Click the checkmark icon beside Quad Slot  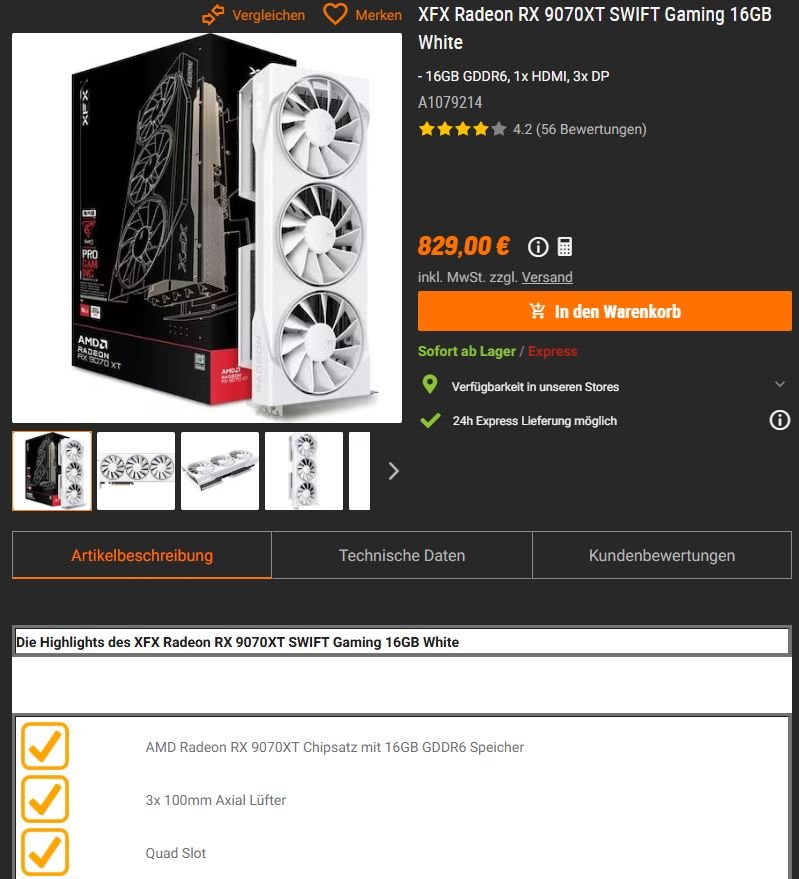[x=45, y=852]
